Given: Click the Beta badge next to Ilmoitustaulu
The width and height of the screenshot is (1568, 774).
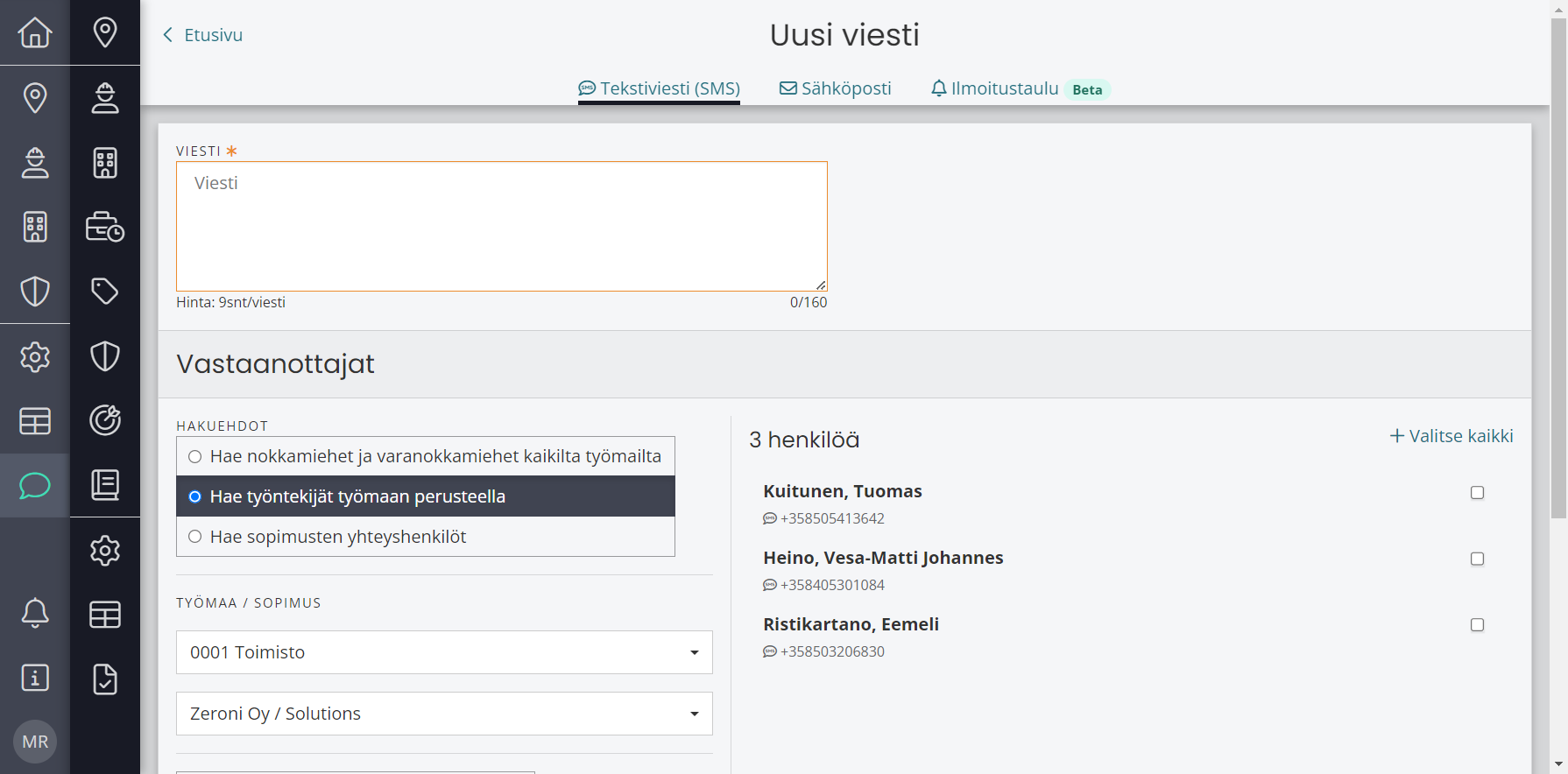Looking at the screenshot, I should 1087,89.
